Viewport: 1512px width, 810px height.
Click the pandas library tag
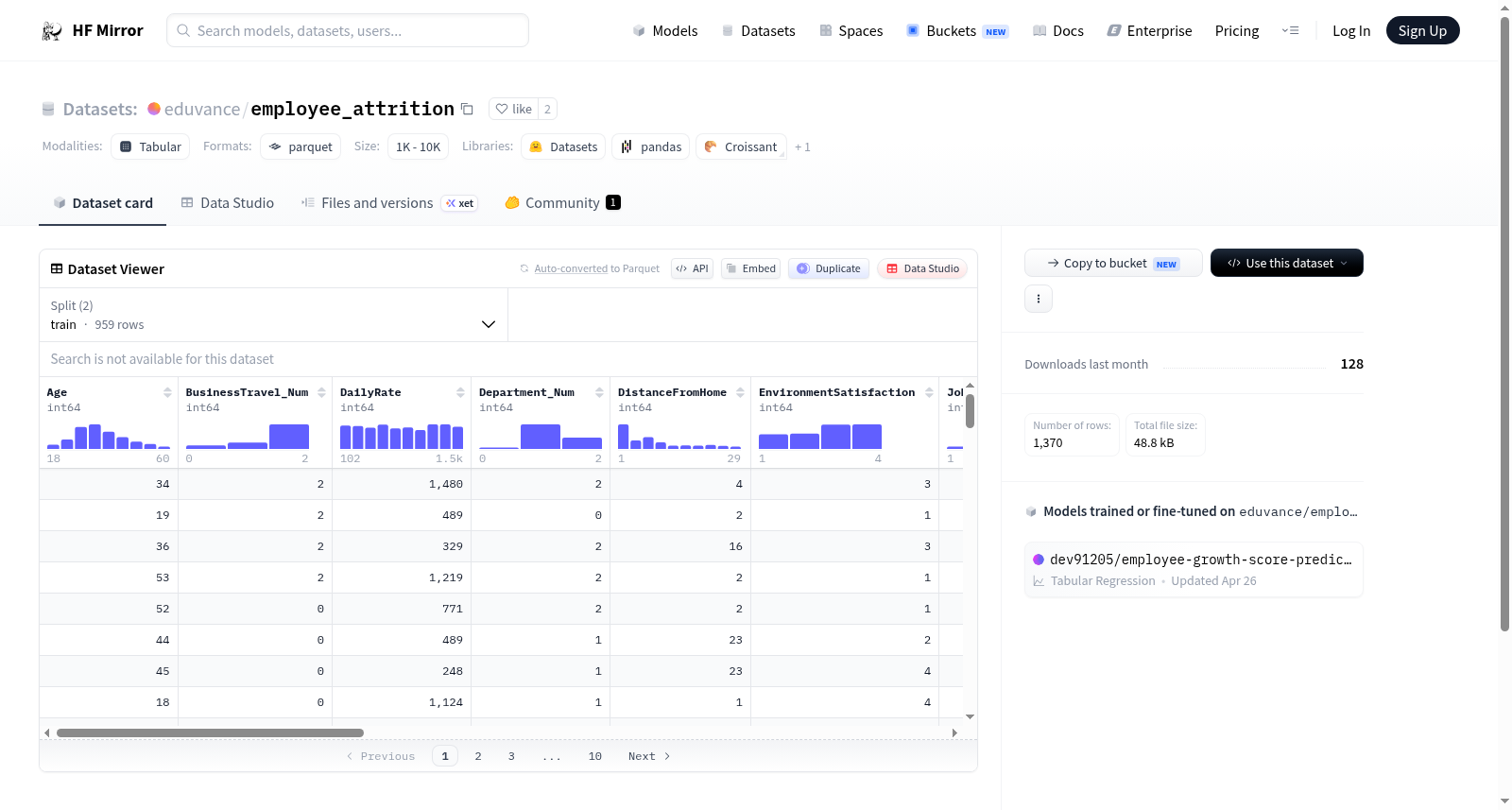click(x=651, y=146)
